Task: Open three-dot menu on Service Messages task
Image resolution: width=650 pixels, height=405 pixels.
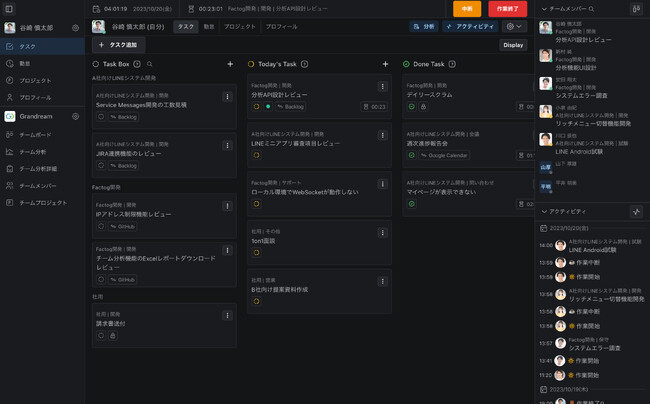Action: click(x=227, y=97)
